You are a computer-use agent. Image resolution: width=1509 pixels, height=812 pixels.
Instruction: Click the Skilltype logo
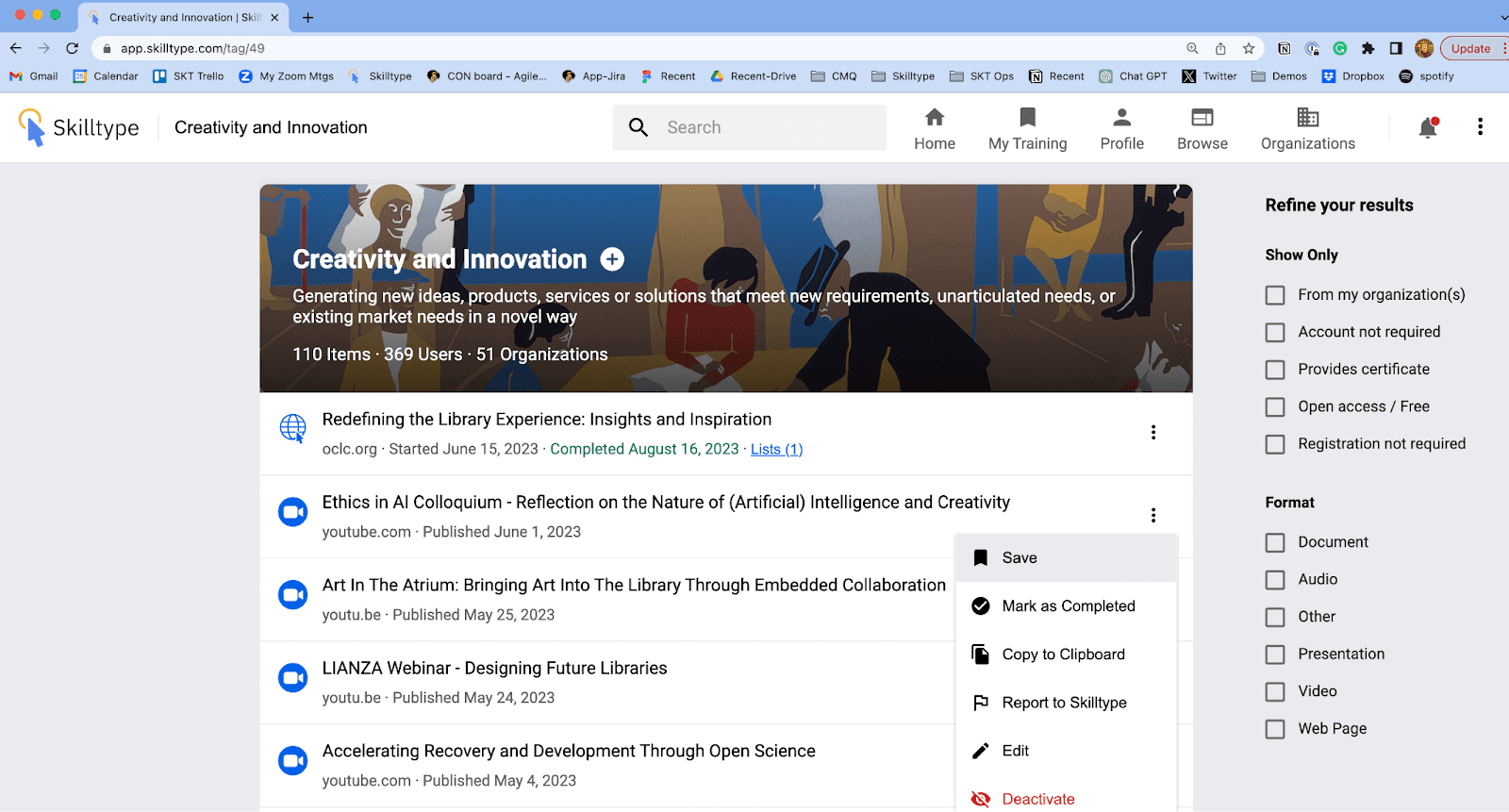click(x=78, y=127)
